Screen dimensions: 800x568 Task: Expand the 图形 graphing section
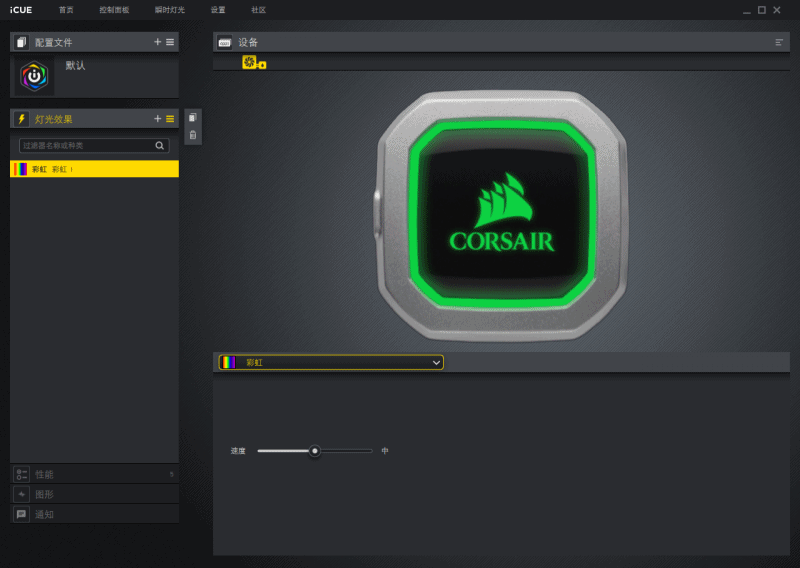tap(94, 494)
